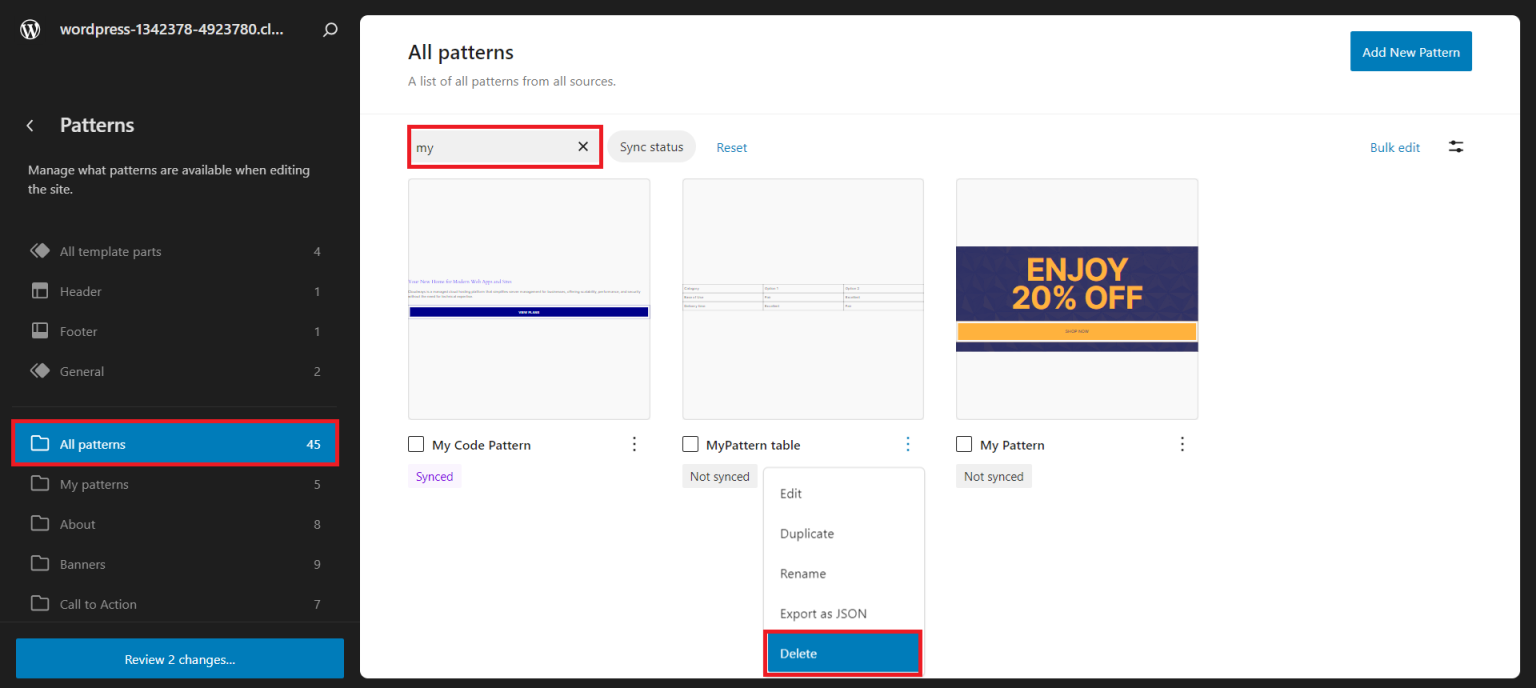Click the MyPattern table title
The image size is (1536, 688).
click(753, 445)
